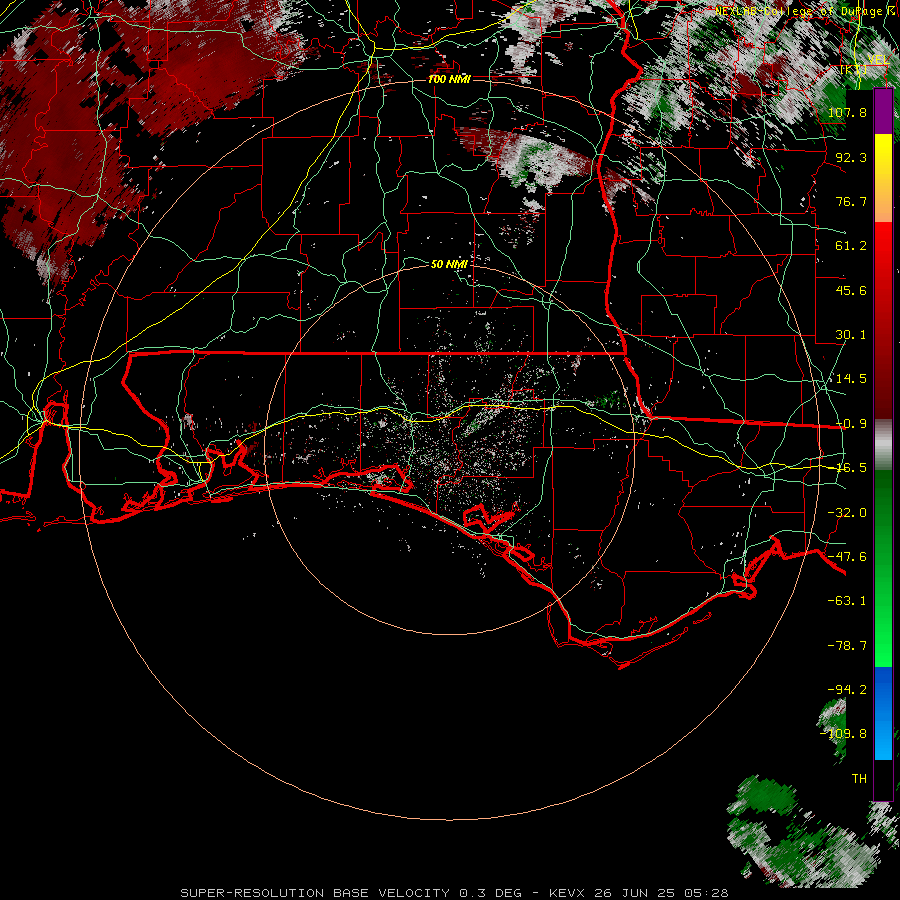Click the yellow-orange segment of the color bar
Screen dimensions: 900x900
tap(883, 178)
